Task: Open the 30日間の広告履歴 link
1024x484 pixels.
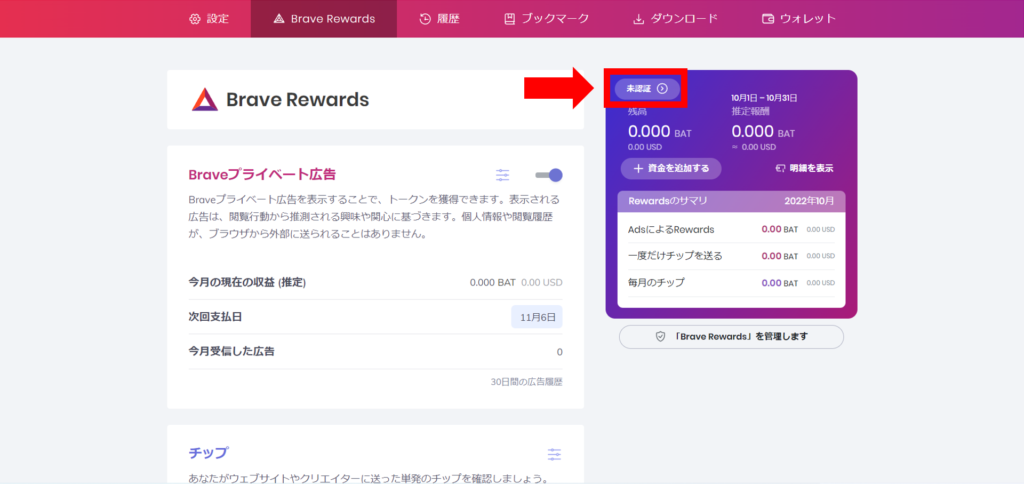Action: coord(526,382)
